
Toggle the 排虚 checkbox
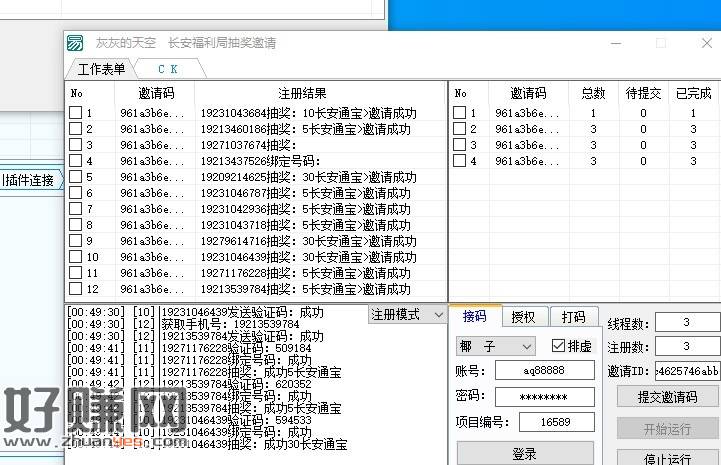click(x=559, y=346)
